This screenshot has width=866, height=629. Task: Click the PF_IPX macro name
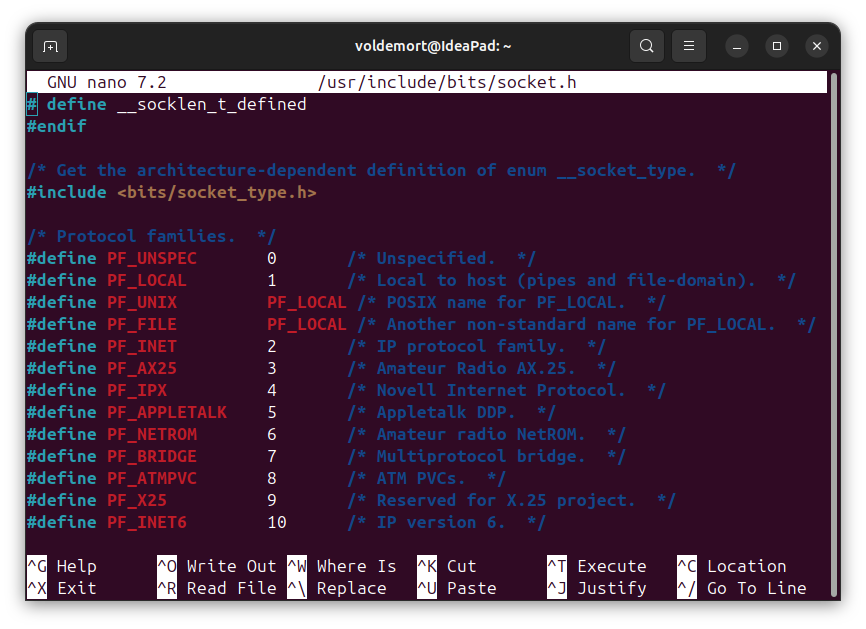point(137,390)
